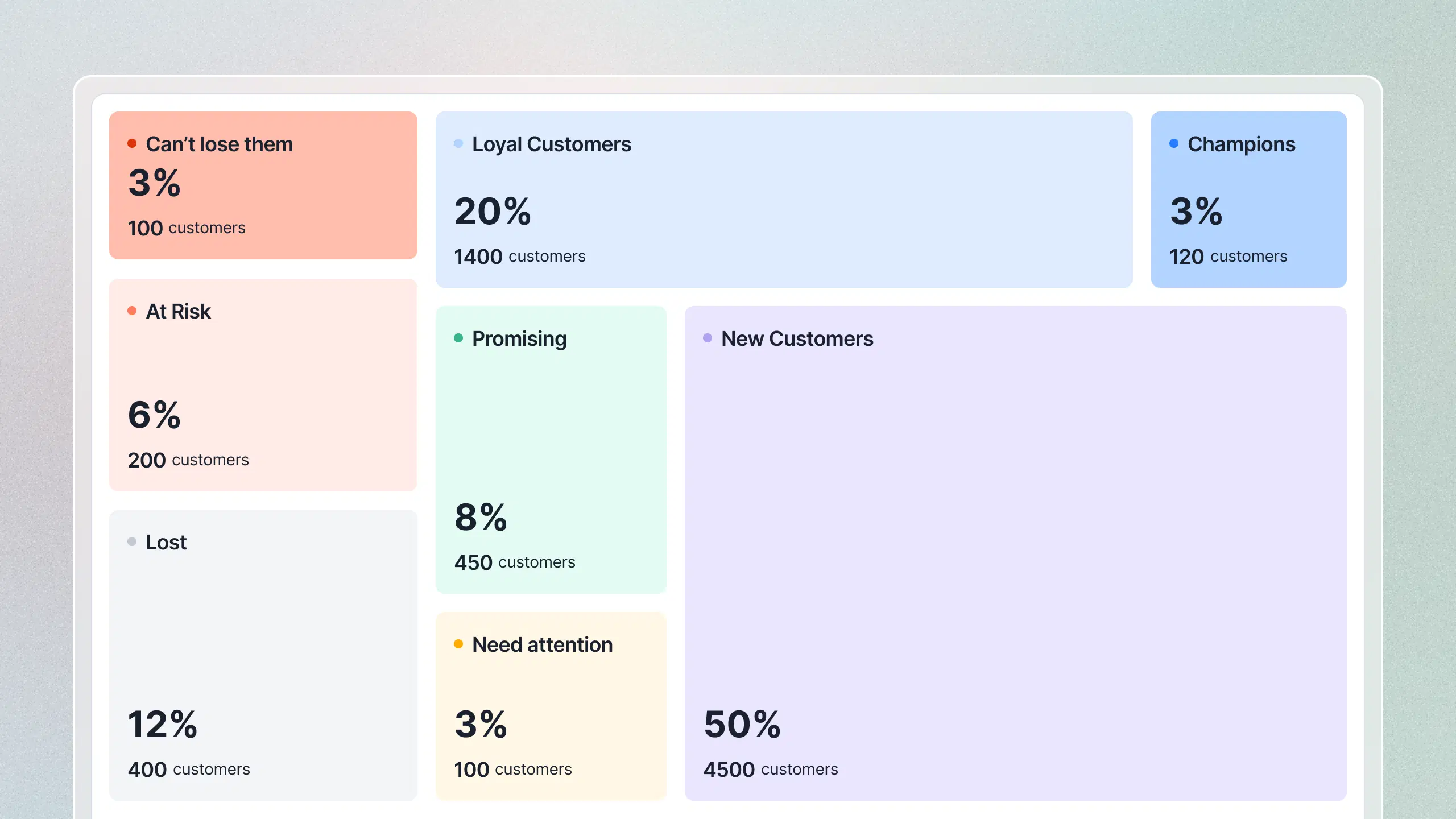Select the purple dot beside New Customers
Viewport: 1456px width, 819px height.
[708, 338]
